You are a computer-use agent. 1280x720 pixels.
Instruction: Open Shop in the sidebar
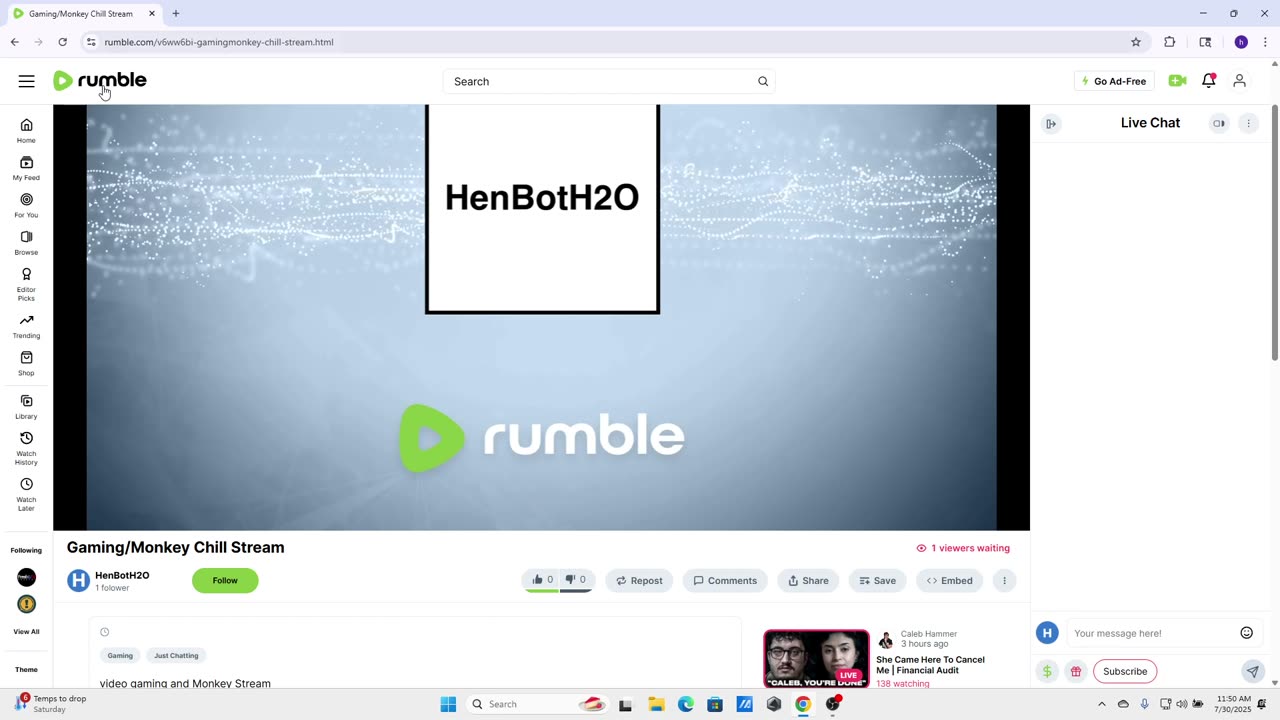(26, 364)
